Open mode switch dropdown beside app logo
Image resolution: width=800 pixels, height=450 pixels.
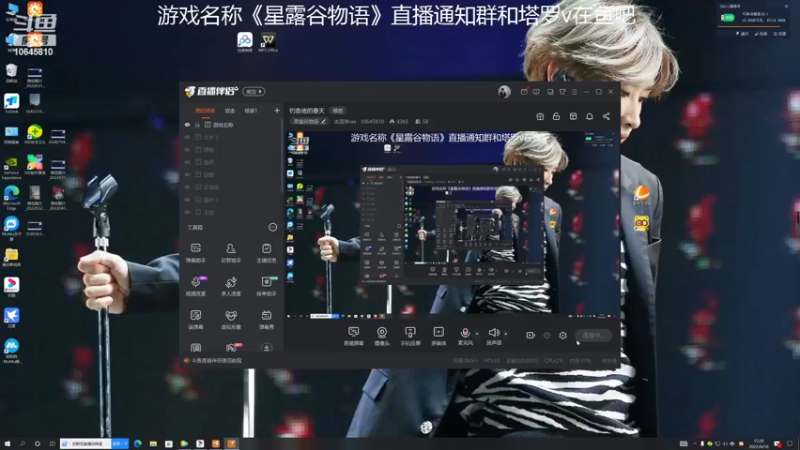(x=253, y=92)
